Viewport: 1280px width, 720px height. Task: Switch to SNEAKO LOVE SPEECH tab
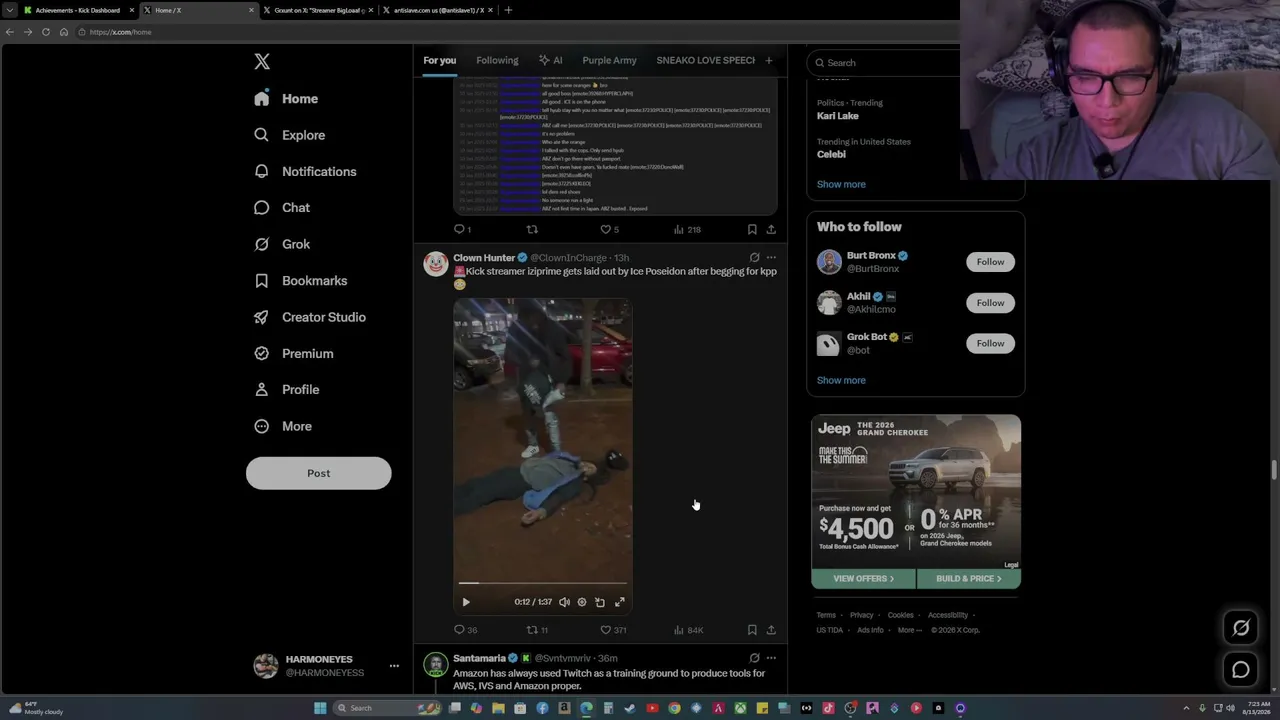tap(705, 60)
